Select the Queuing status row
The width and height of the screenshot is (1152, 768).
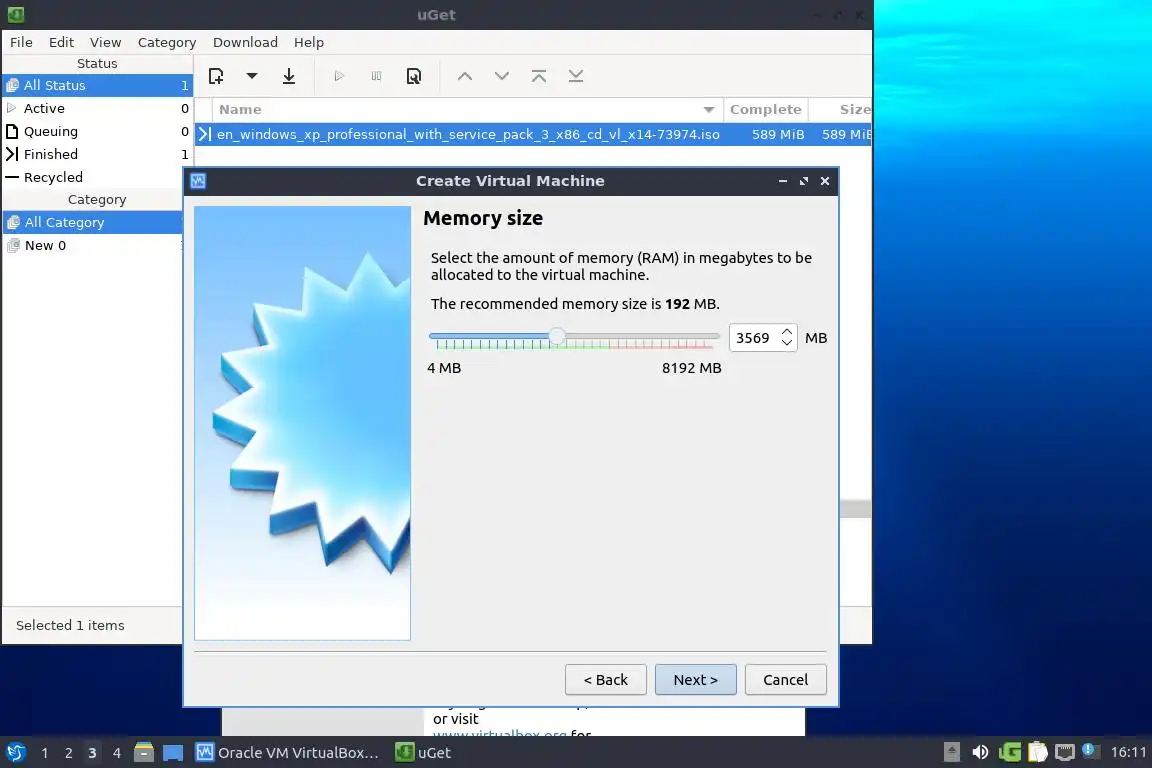[x=97, y=131]
